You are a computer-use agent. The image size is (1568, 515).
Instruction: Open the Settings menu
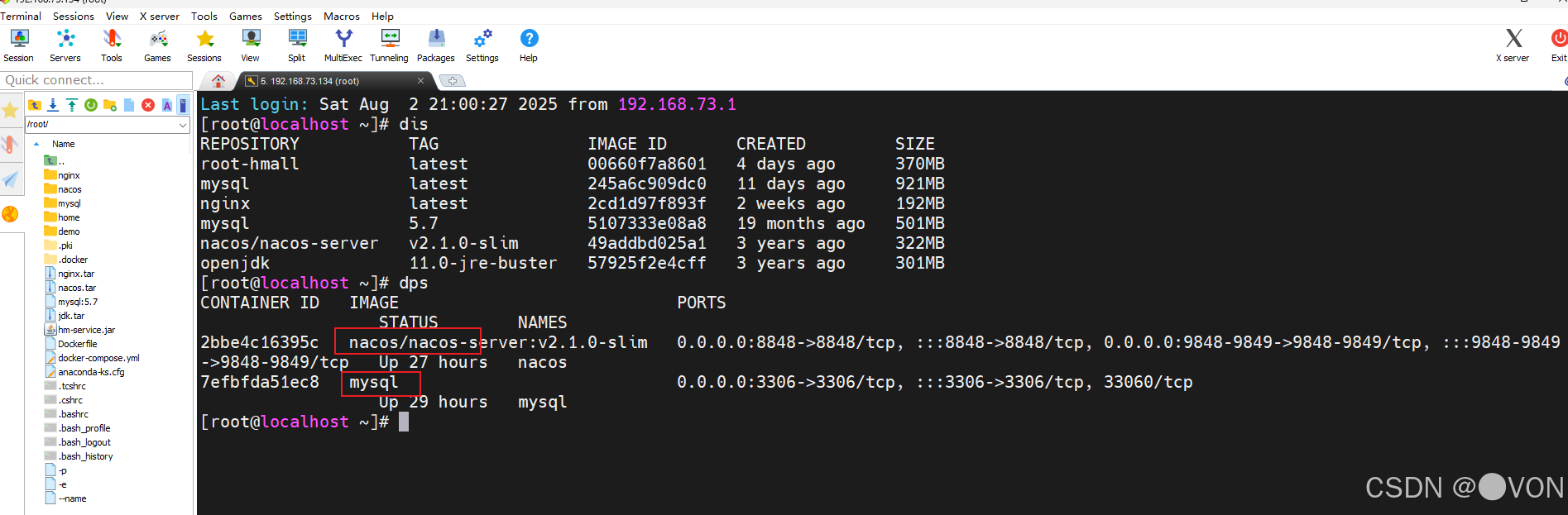tap(293, 16)
